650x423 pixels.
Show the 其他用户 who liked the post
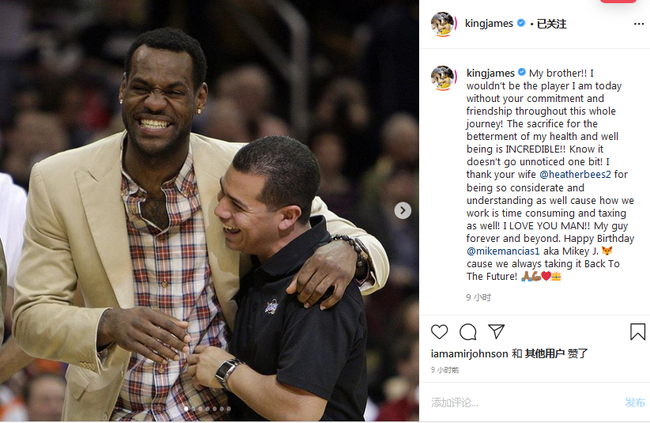coord(545,354)
